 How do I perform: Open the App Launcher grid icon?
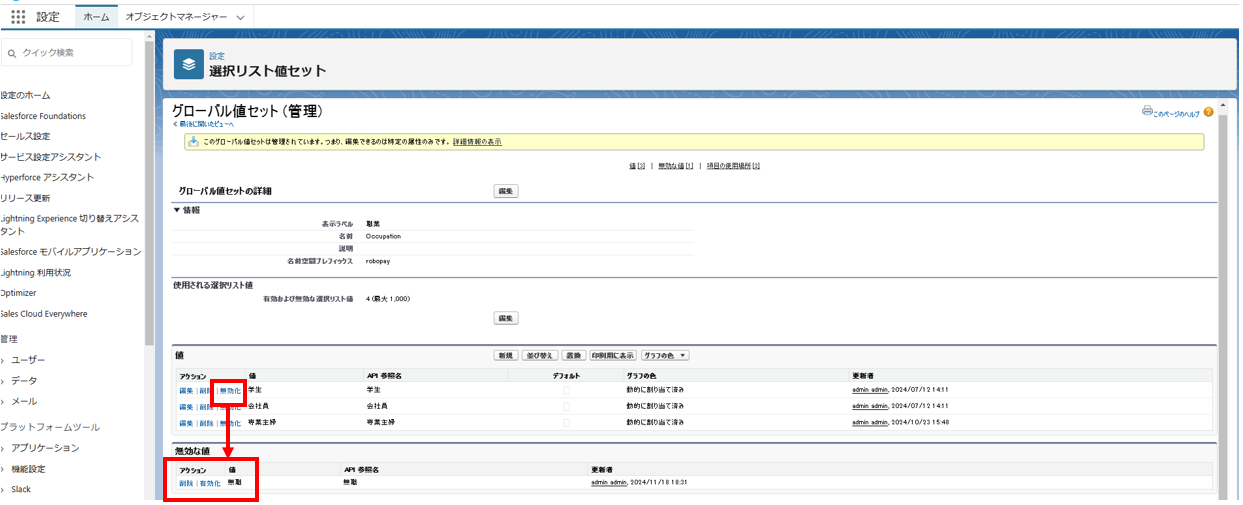tap(18, 17)
